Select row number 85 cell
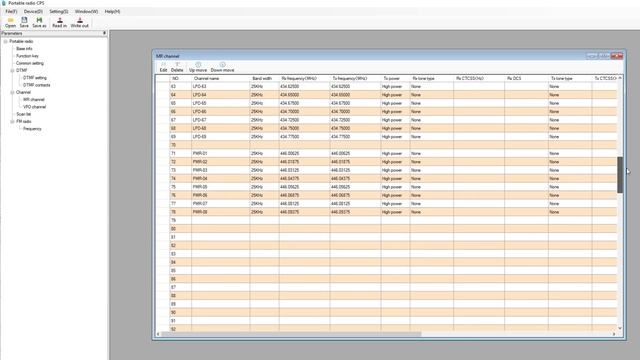The height and width of the screenshot is (360, 640). pos(180,271)
